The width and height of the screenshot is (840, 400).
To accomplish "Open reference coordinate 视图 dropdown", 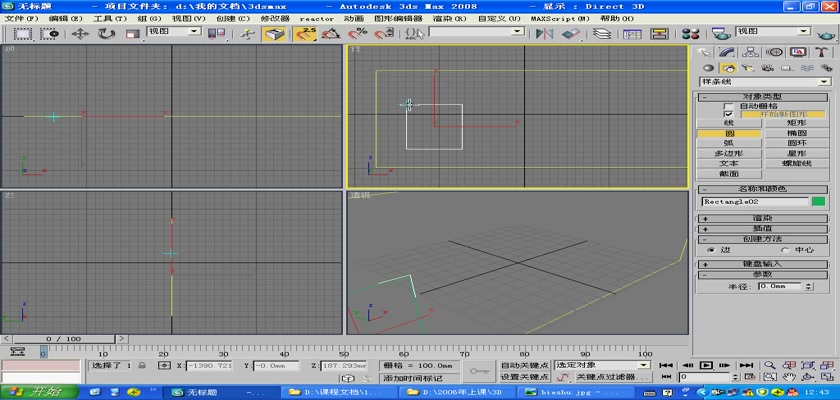I will [x=174, y=32].
